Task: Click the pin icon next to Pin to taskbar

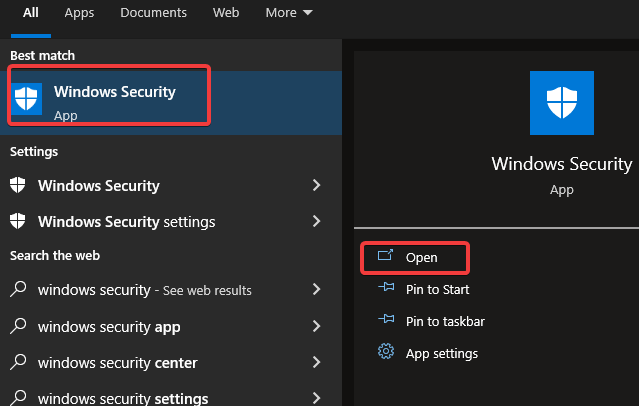Action: point(386,319)
